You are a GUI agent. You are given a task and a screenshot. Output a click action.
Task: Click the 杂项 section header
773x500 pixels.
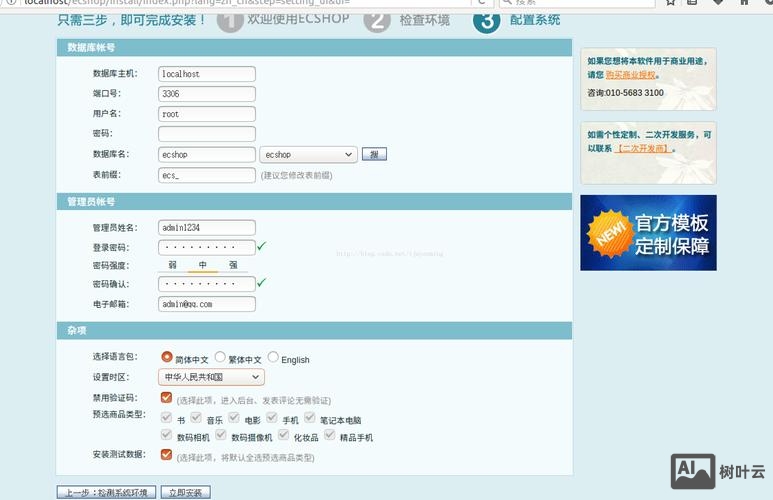point(314,330)
